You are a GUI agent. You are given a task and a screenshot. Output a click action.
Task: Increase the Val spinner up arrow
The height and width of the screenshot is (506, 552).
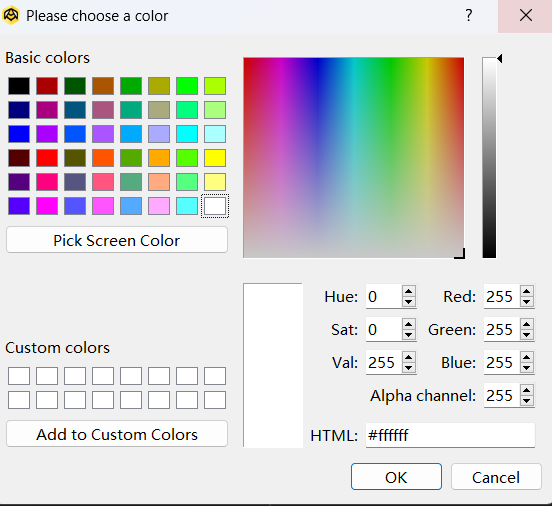(408, 357)
